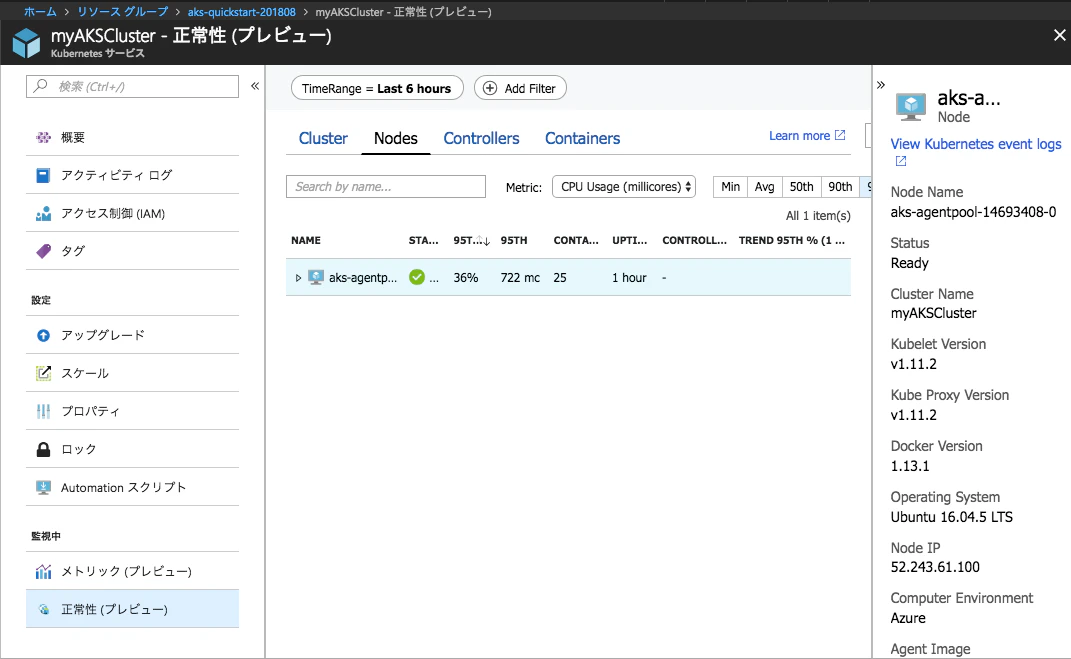Open the Learn more link
1071x659 pixels.
click(x=807, y=136)
